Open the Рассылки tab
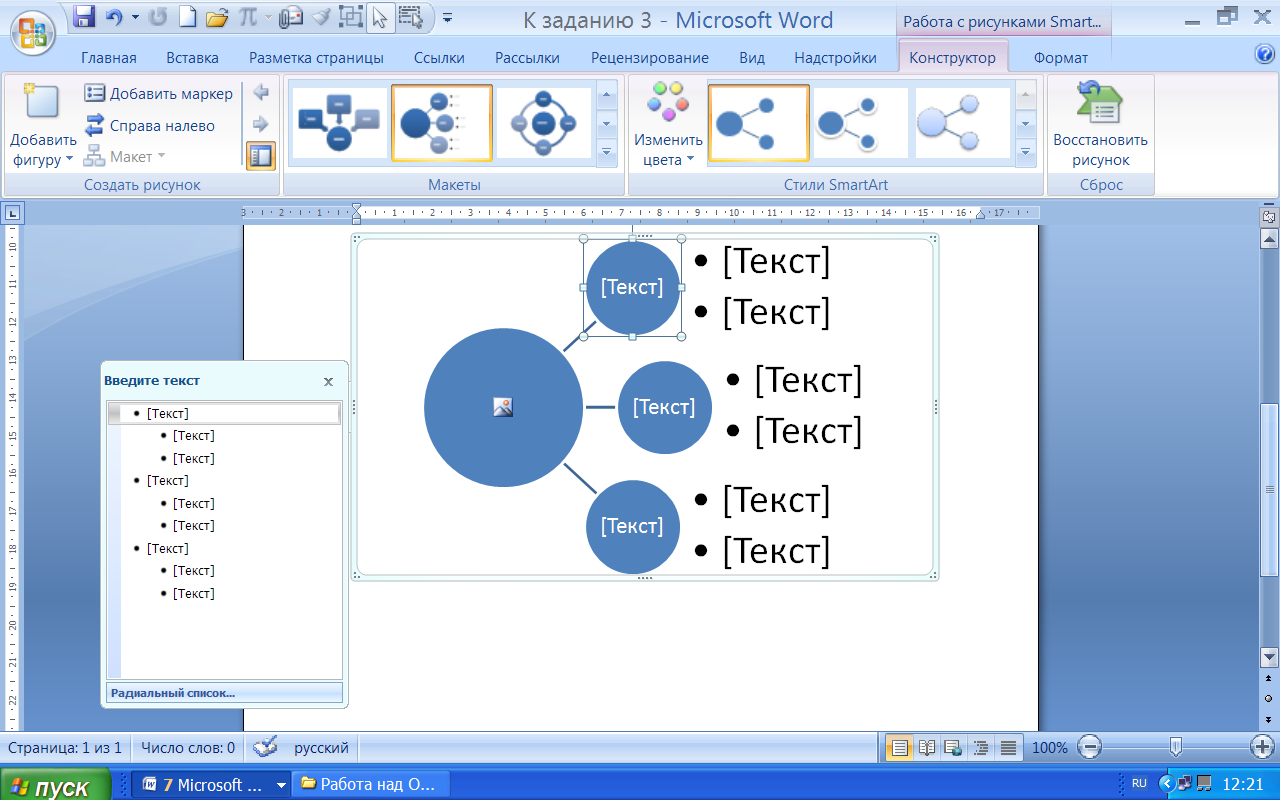Screen dimensions: 1280x800 (x=527, y=58)
